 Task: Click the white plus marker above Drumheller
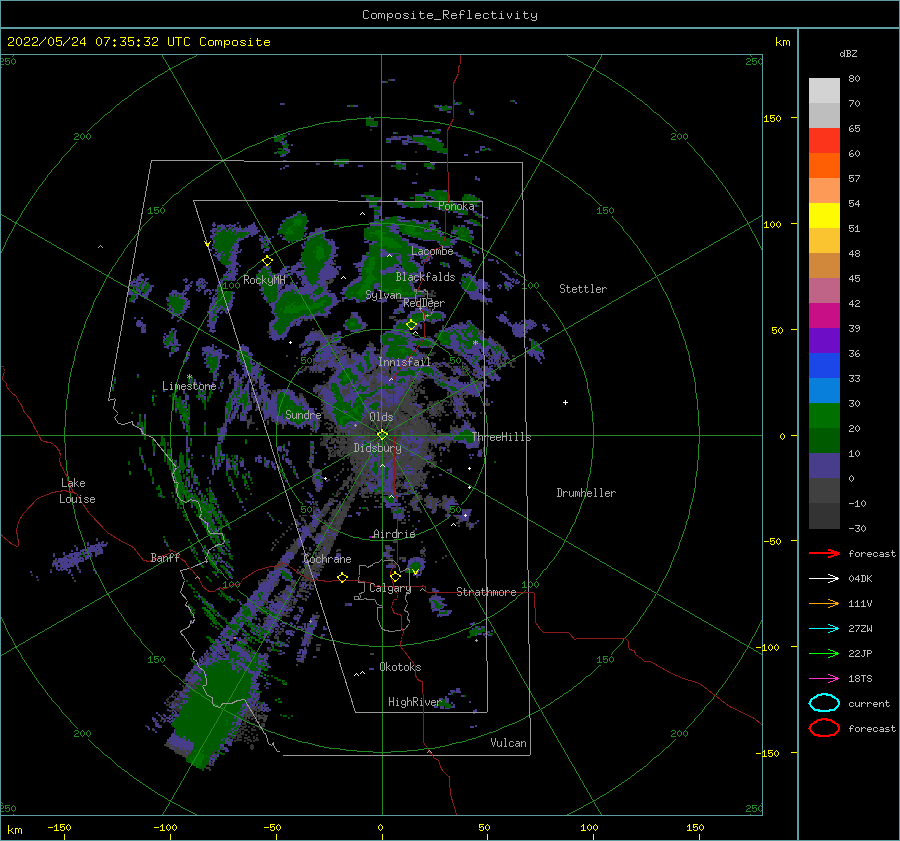[x=565, y=402]
